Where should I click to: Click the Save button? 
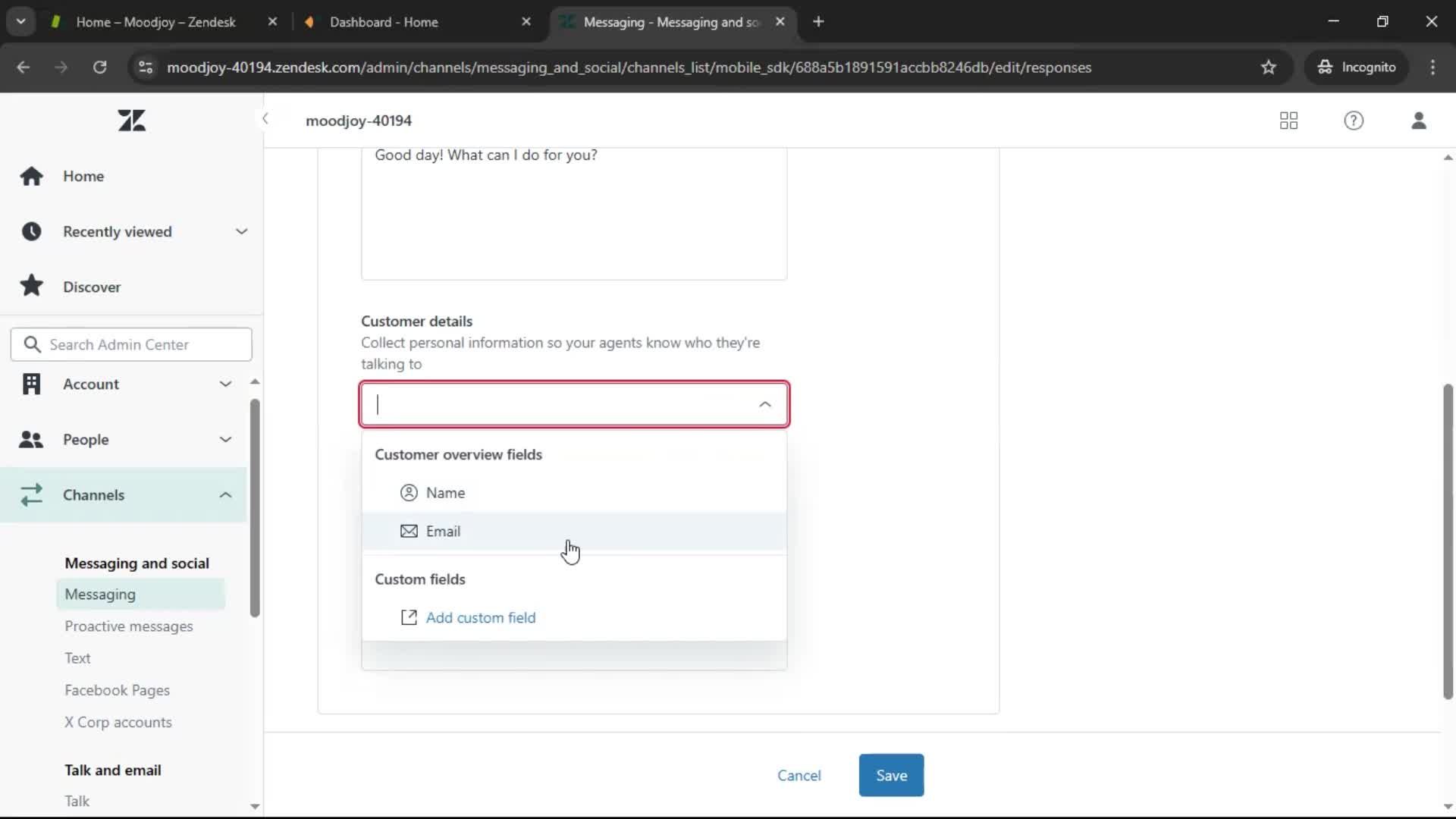tap(891, 776)
